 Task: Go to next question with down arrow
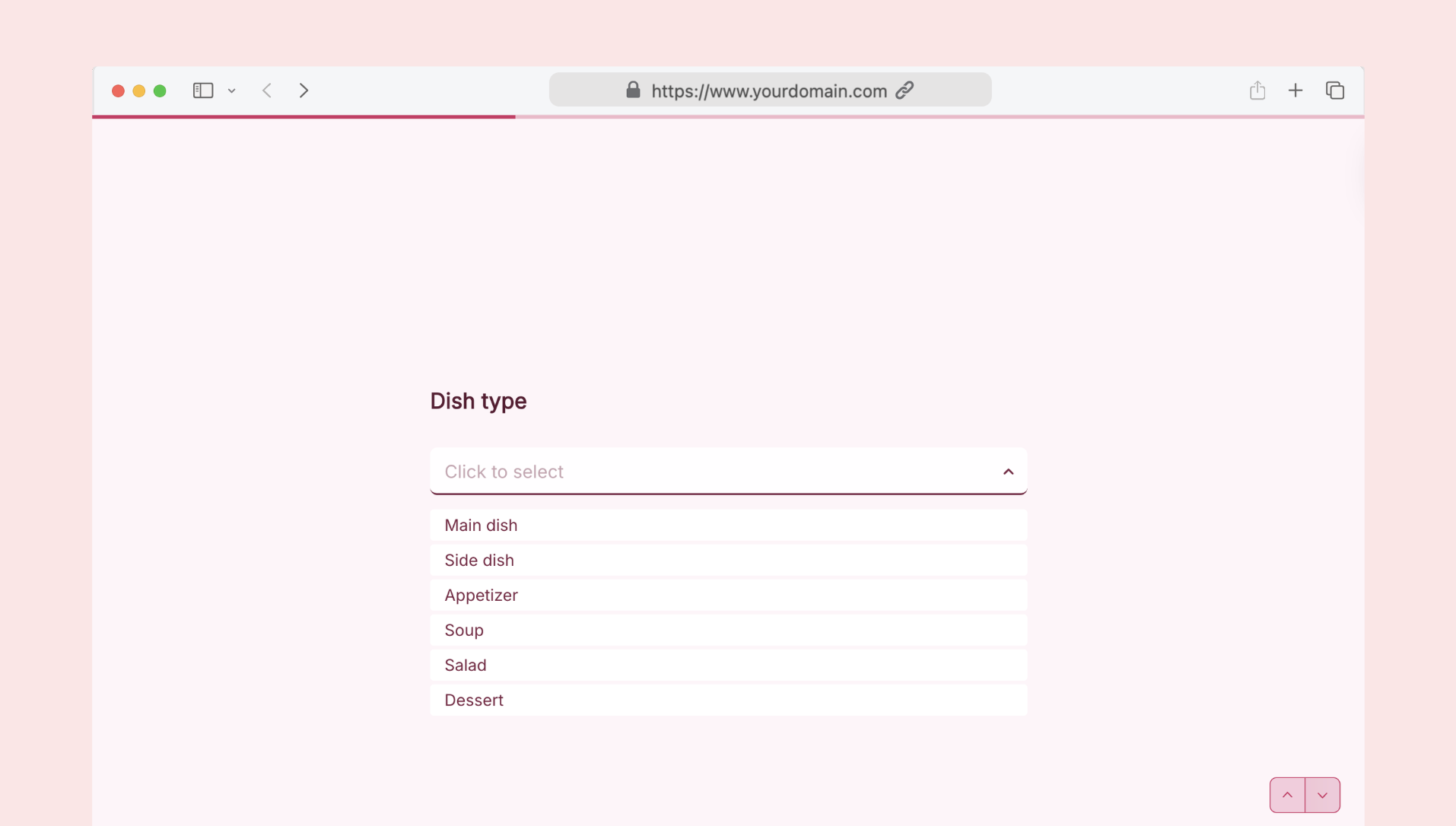click(x=1322, y=795)
